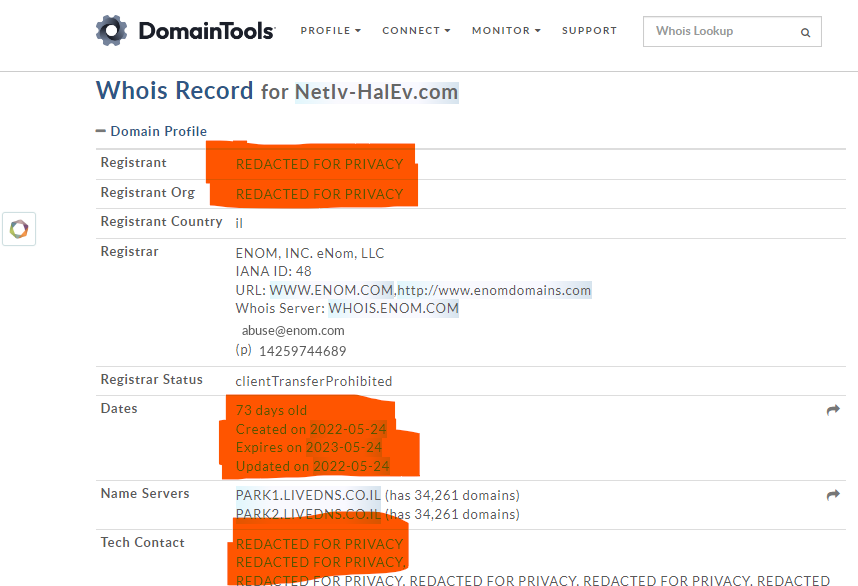
Task: Click the PARK2.LIVEDNS.CO.IL name server
Action: click(x=308, y=514)
